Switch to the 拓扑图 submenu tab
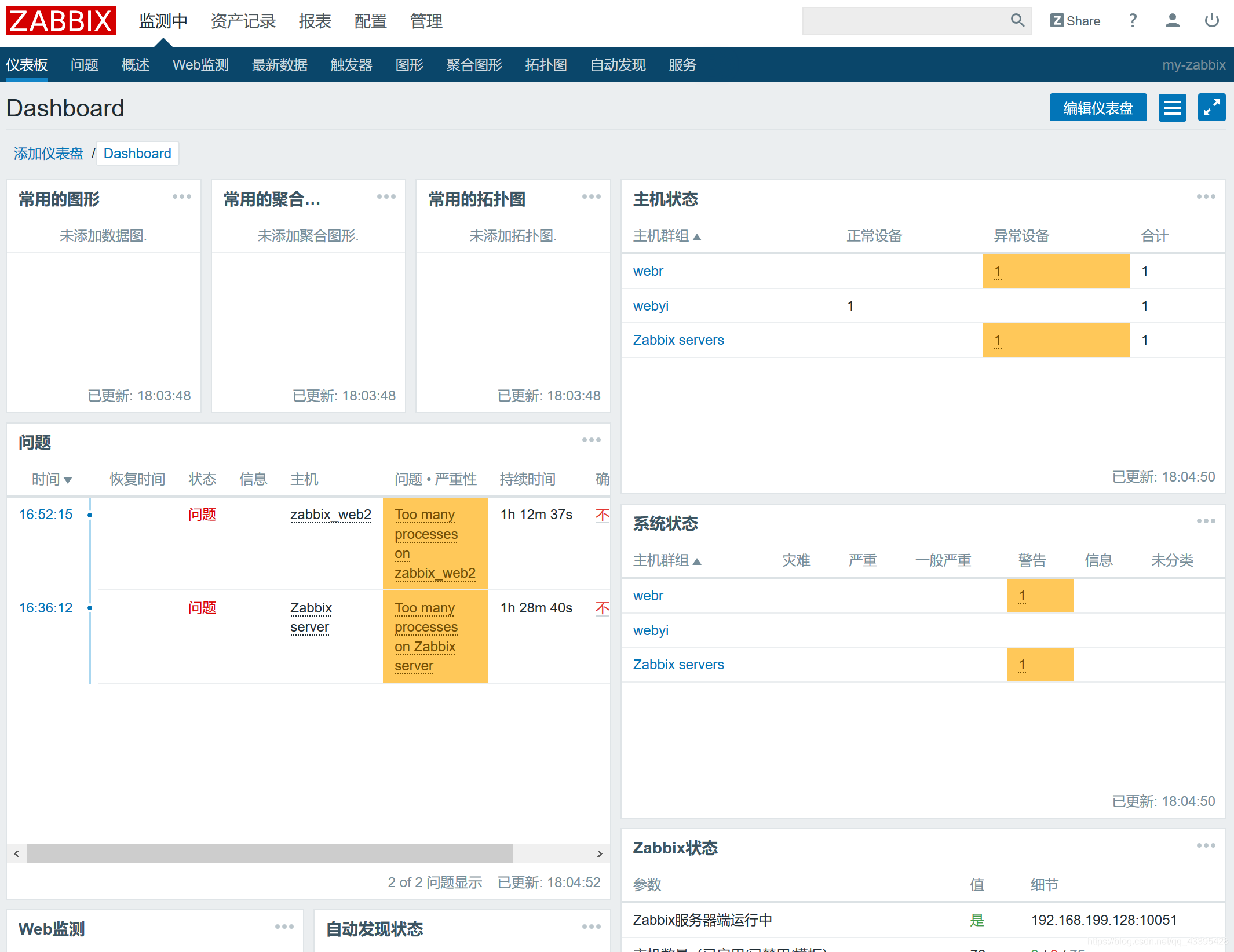Viewport: 1234px width, 952px height. pyautogui.click(x=546, y=65)
